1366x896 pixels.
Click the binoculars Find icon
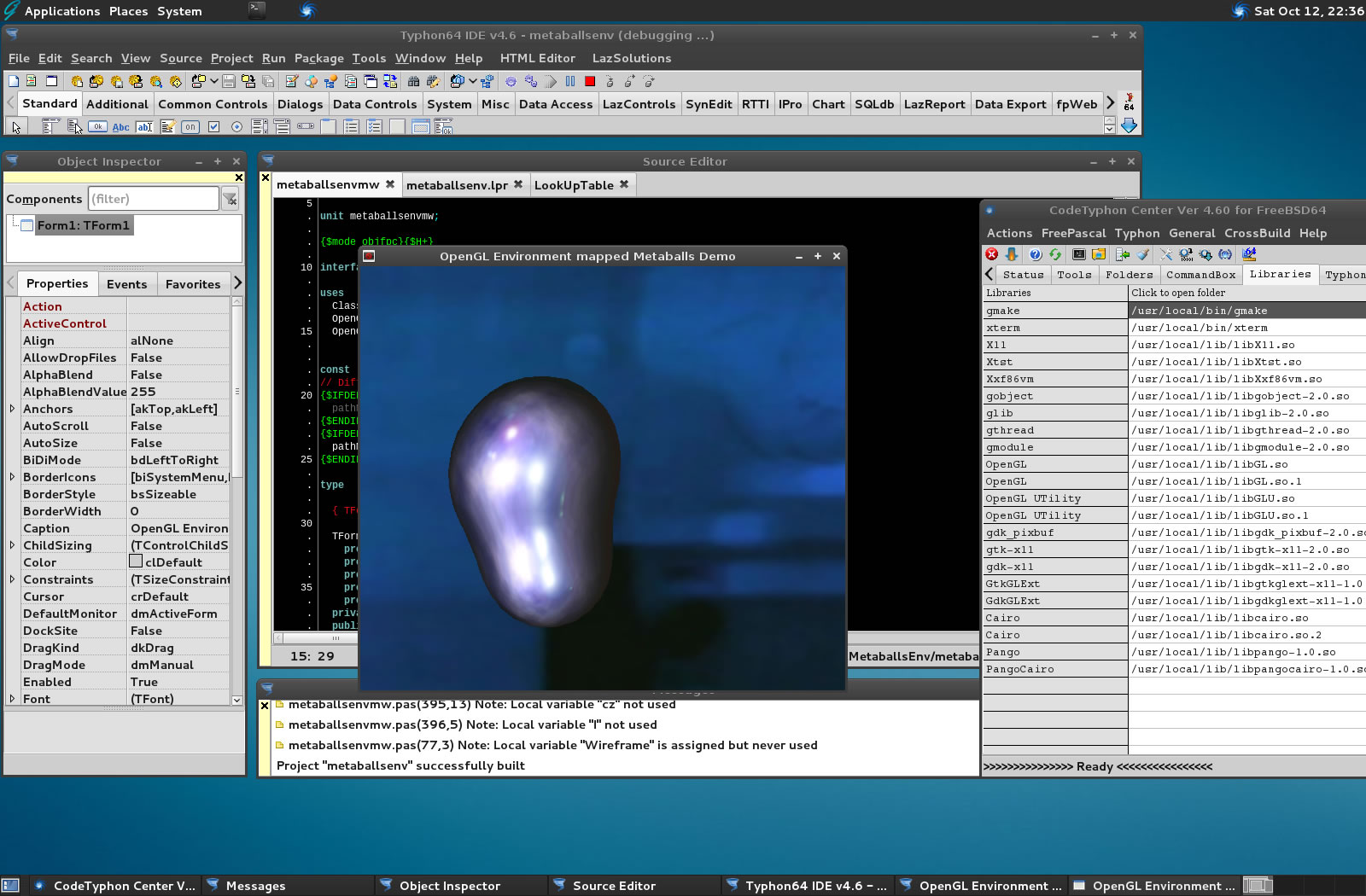pos(413,81)
